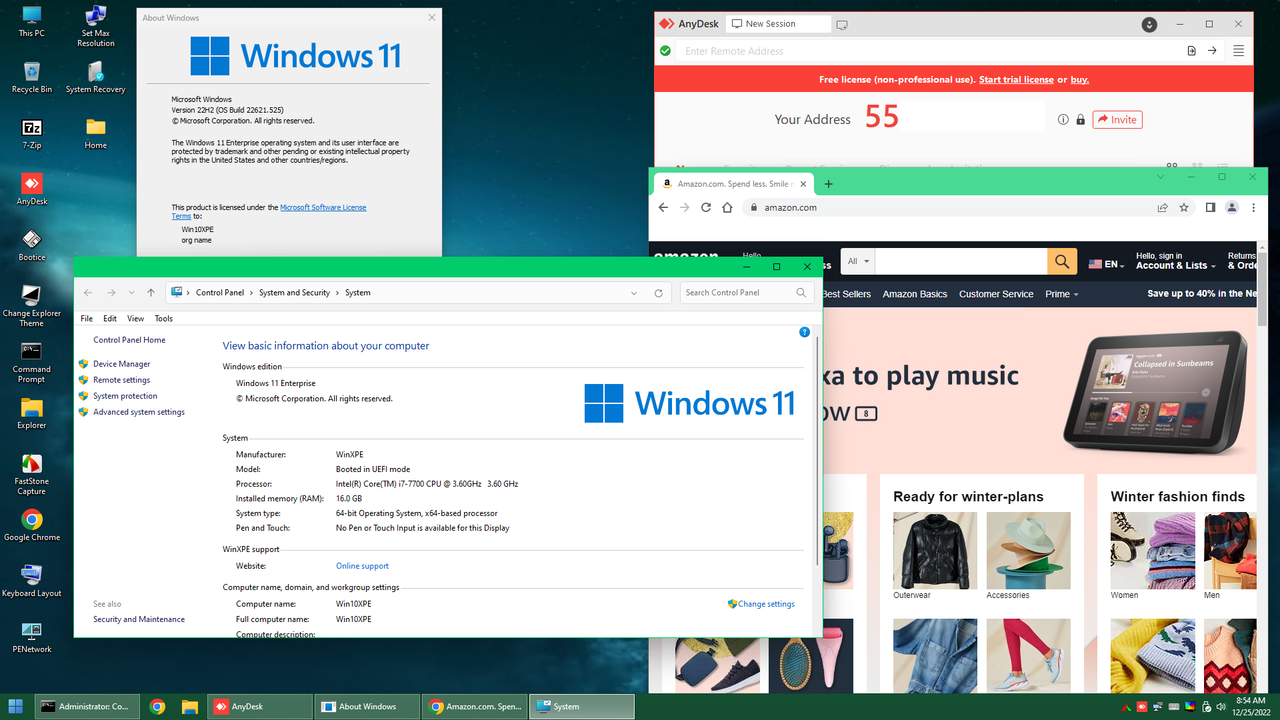Screen dimensions: 1280x720
Task: Open Online support website link
Action: [x=362, y=566]
